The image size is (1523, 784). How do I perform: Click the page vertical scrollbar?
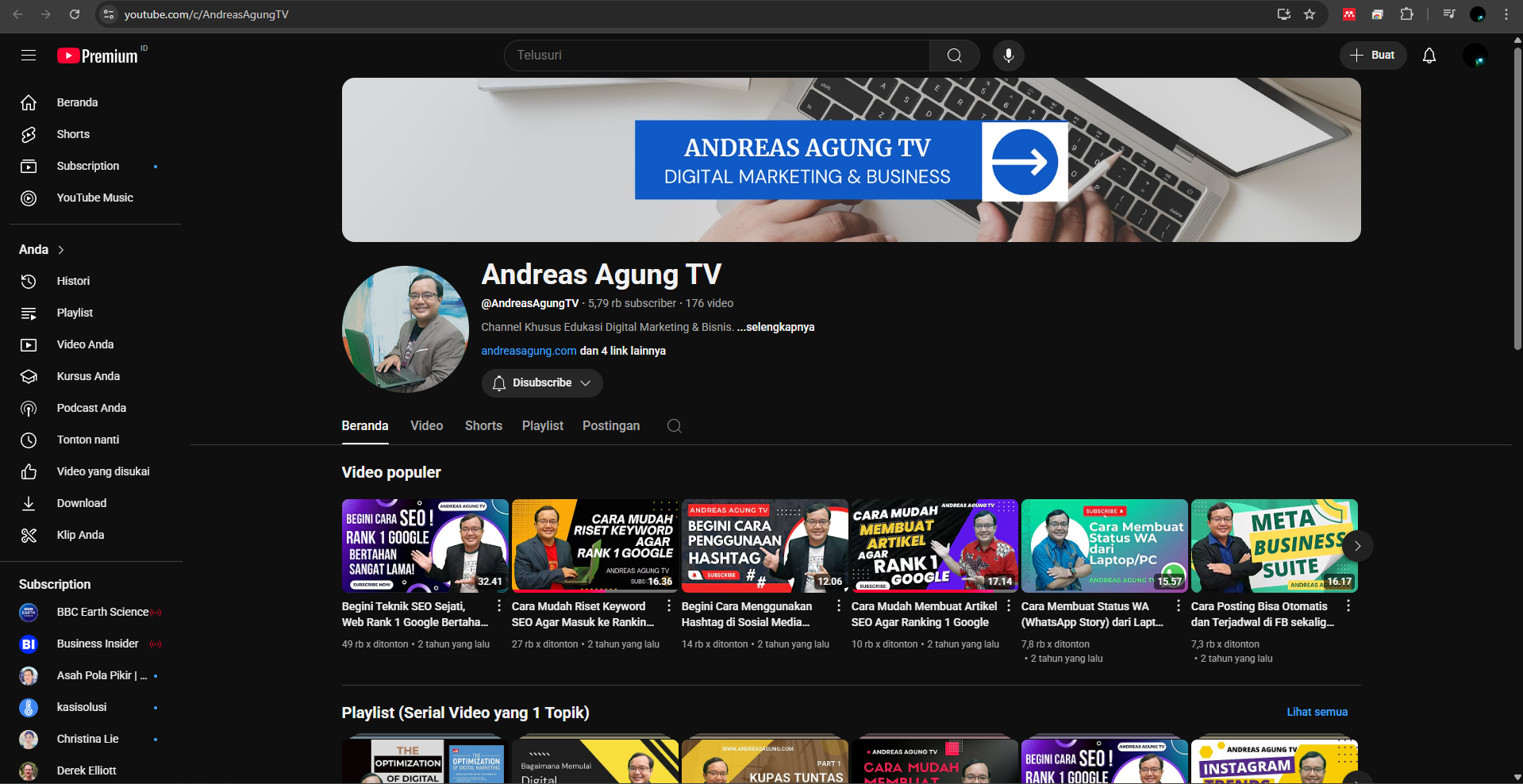pos(1517,198)
